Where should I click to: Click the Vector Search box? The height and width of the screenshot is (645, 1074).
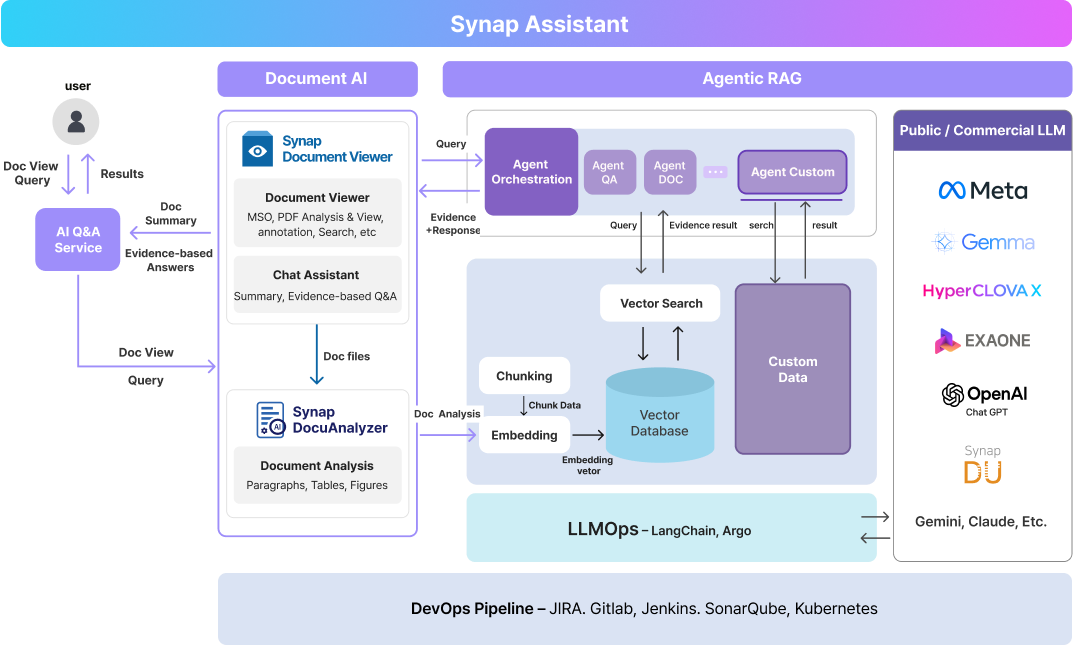pos(660,303)
